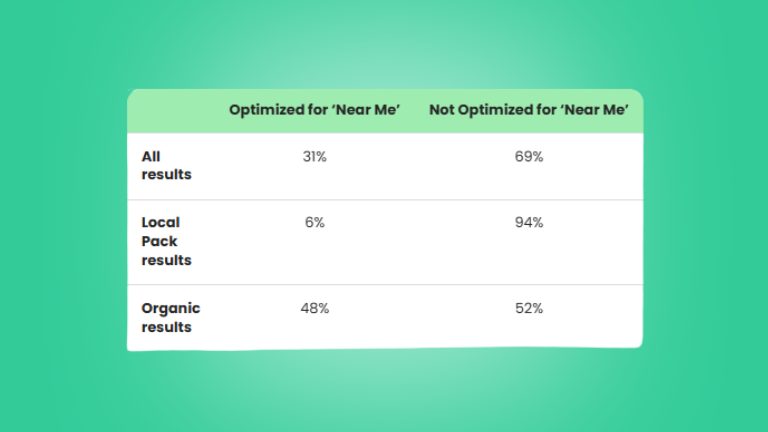Click the divider line above Organic results row
768x432 pixels.
[x=385, y=285]
